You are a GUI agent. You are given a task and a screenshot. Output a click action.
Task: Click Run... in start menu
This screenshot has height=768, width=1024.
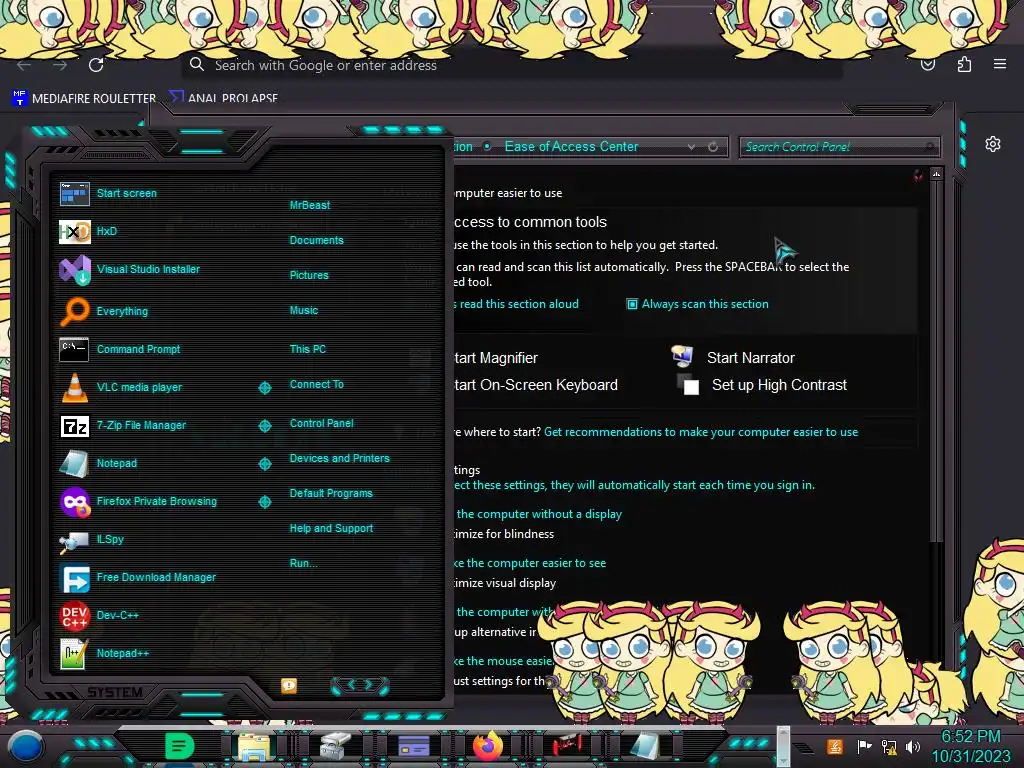coord(304,563)
